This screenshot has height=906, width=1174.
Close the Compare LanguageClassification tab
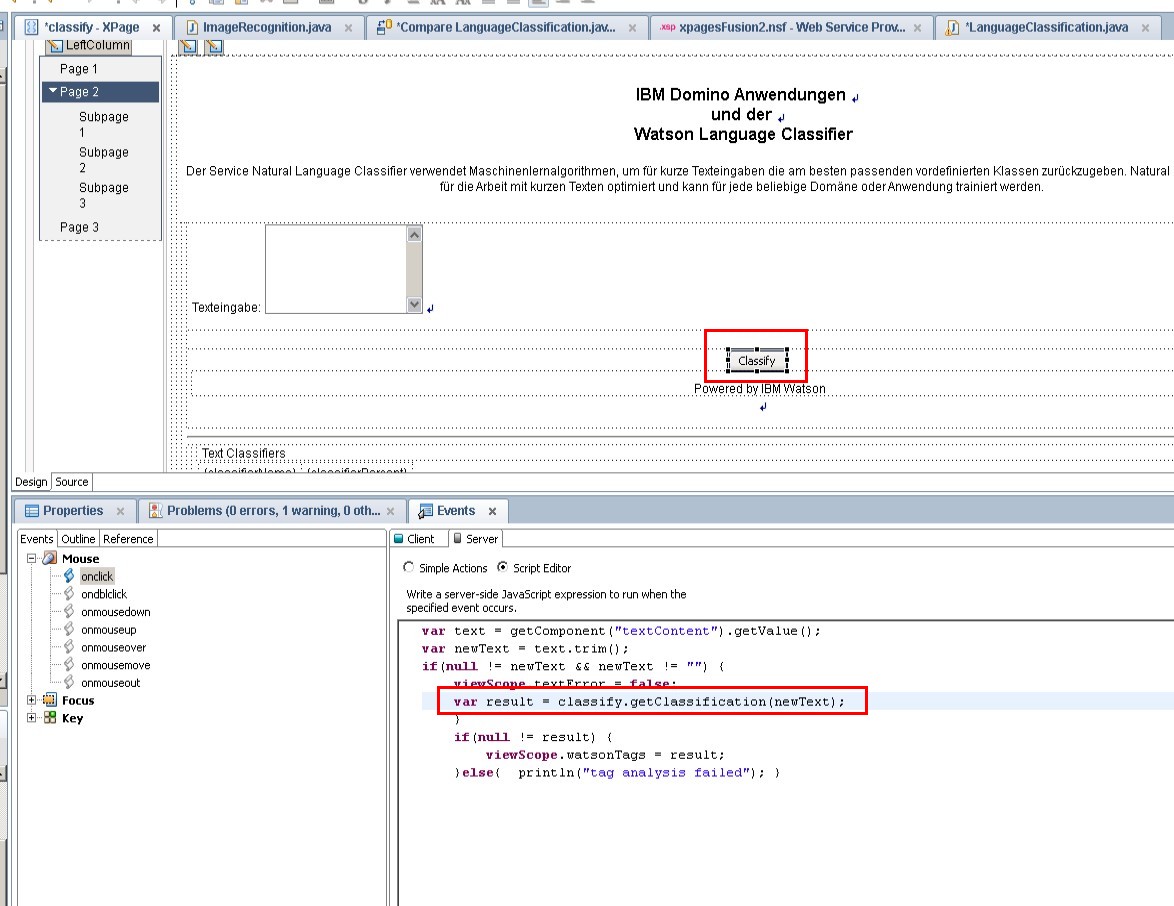(633, 28)
